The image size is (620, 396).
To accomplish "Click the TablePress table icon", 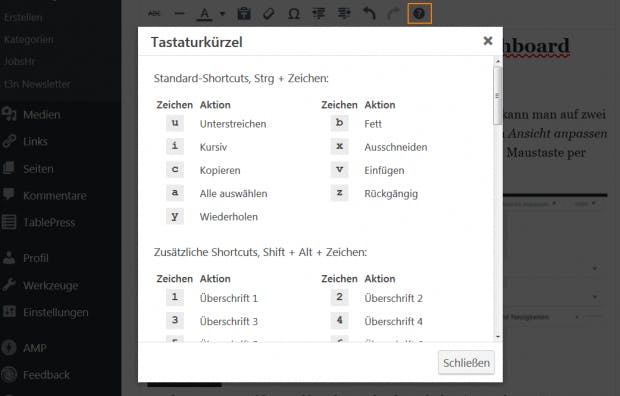I will tap(9, 222).
